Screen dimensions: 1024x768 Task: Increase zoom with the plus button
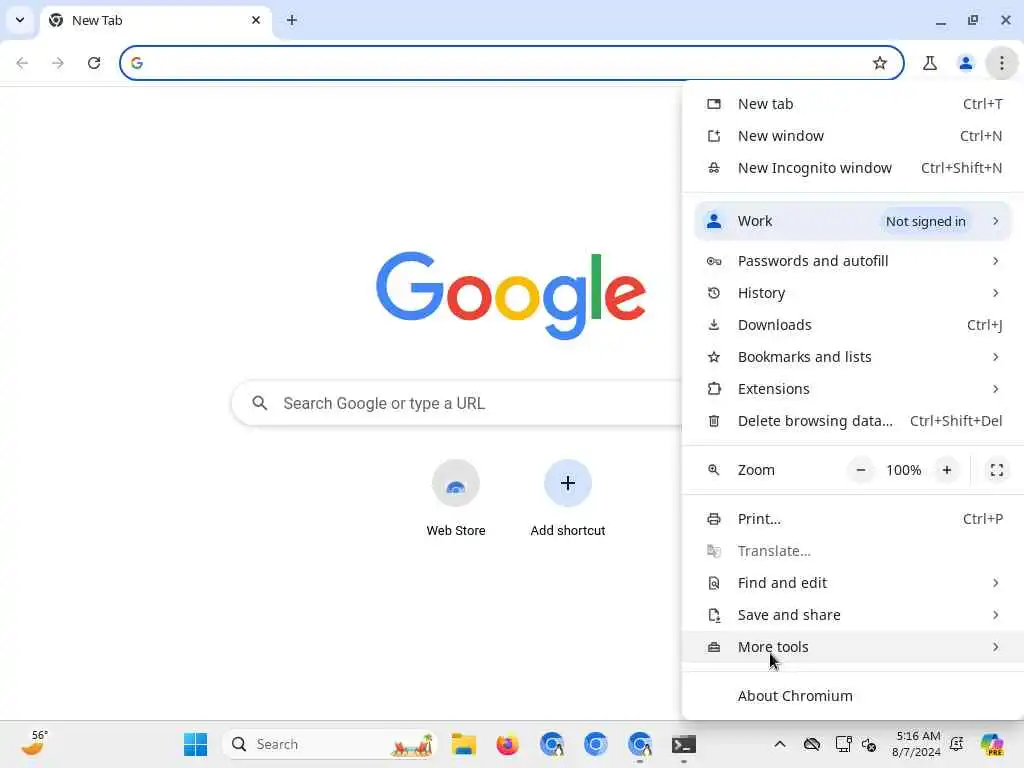coord(946,470)
